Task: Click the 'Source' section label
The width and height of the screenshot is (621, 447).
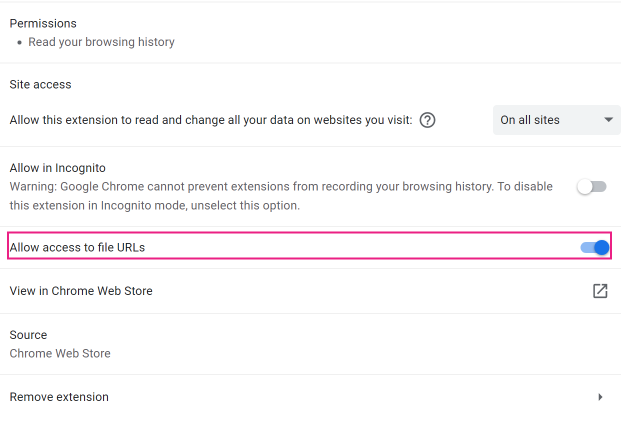Action: click(28, 335)
